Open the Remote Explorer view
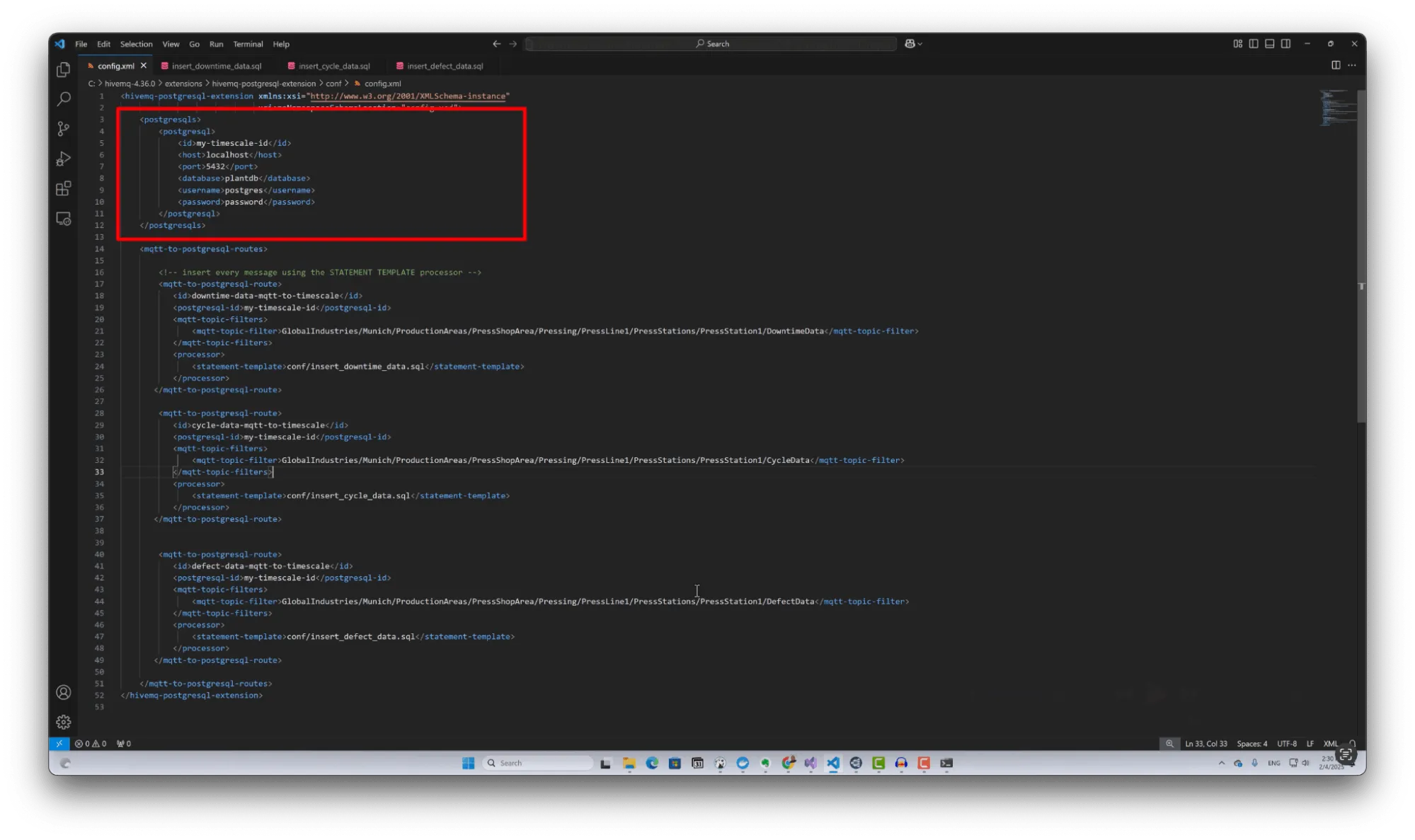This screenshot has width=1415, height=840. (x=64, y=219)
